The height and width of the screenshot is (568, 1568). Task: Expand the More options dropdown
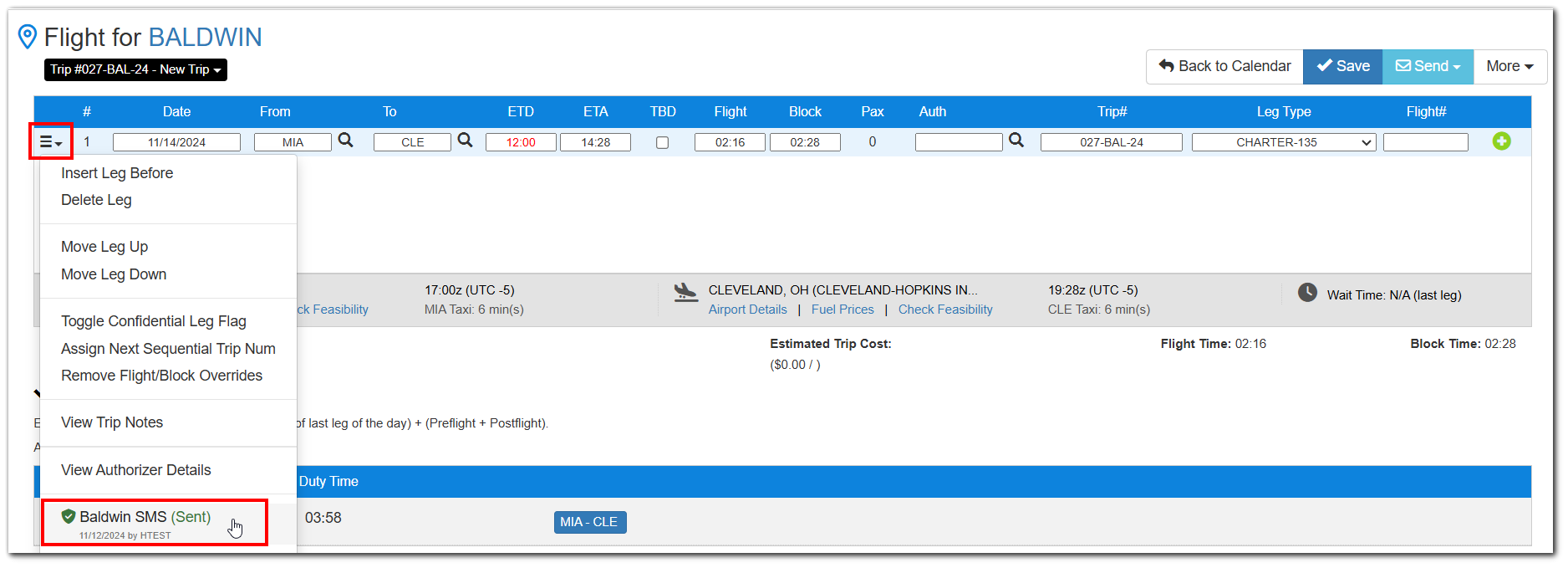pyautogui.click(x=1509, y=66)
